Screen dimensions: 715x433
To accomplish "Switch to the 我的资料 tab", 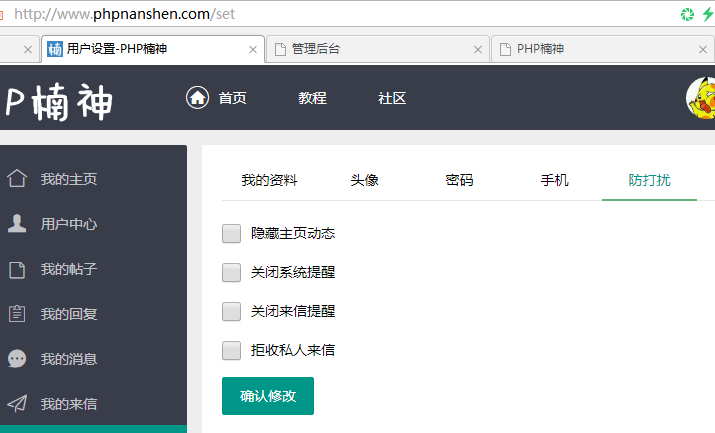I will (269, 180).
